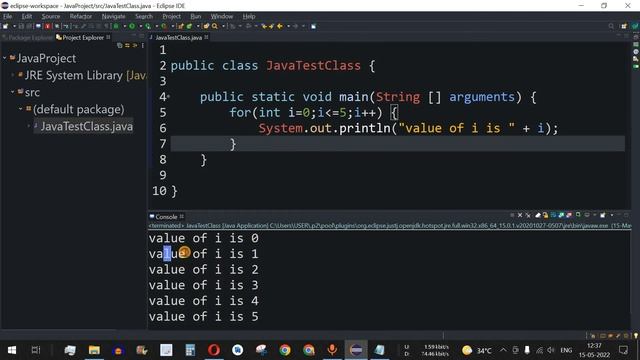Click the Opera browser taskbar icon
Viewport: 640px width, 360px height.
click(214, 350)
